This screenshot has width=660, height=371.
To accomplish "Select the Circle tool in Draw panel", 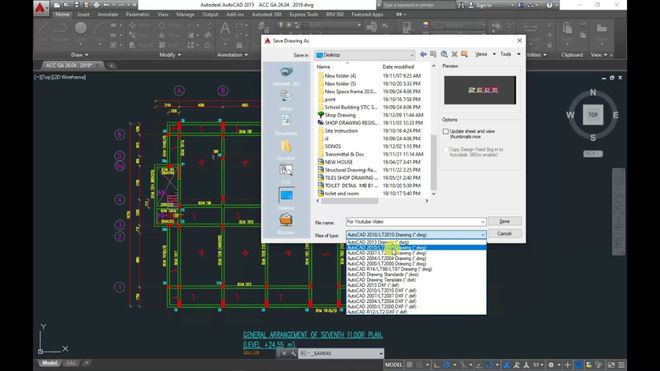I will [80, 28].
